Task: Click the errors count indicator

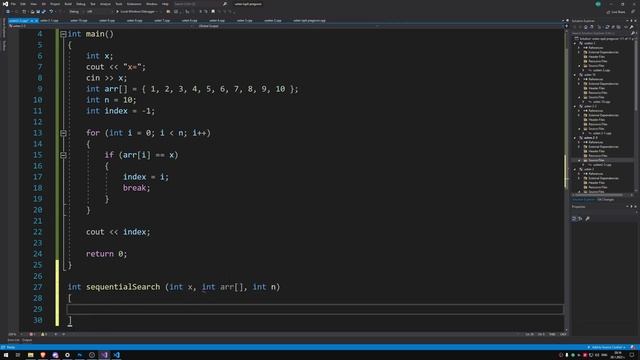Action: [32, 334]
